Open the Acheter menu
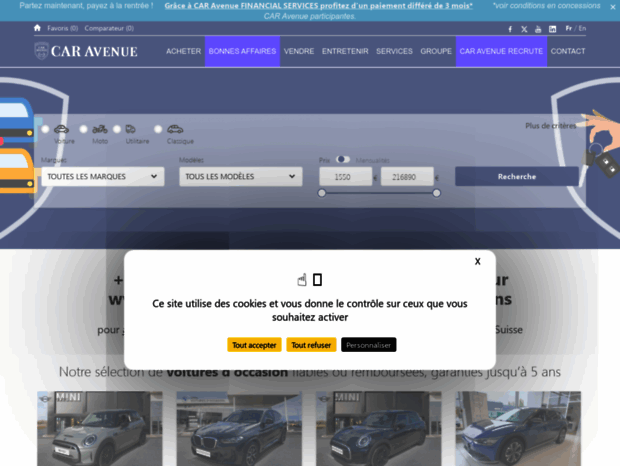 [183, 51]
